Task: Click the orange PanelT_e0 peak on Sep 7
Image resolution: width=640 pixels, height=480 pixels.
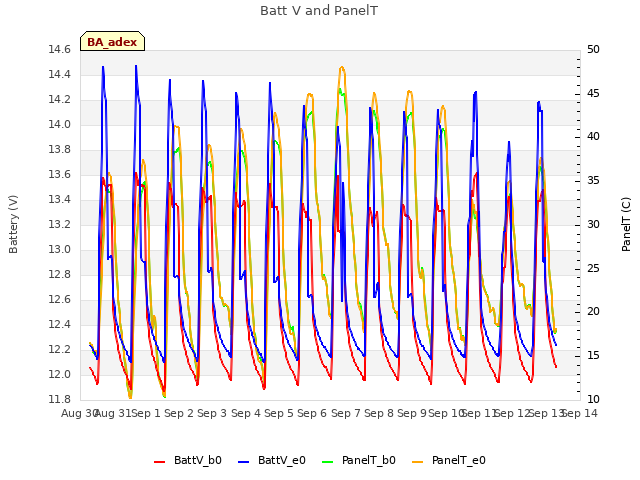Action: click(342, 67)
